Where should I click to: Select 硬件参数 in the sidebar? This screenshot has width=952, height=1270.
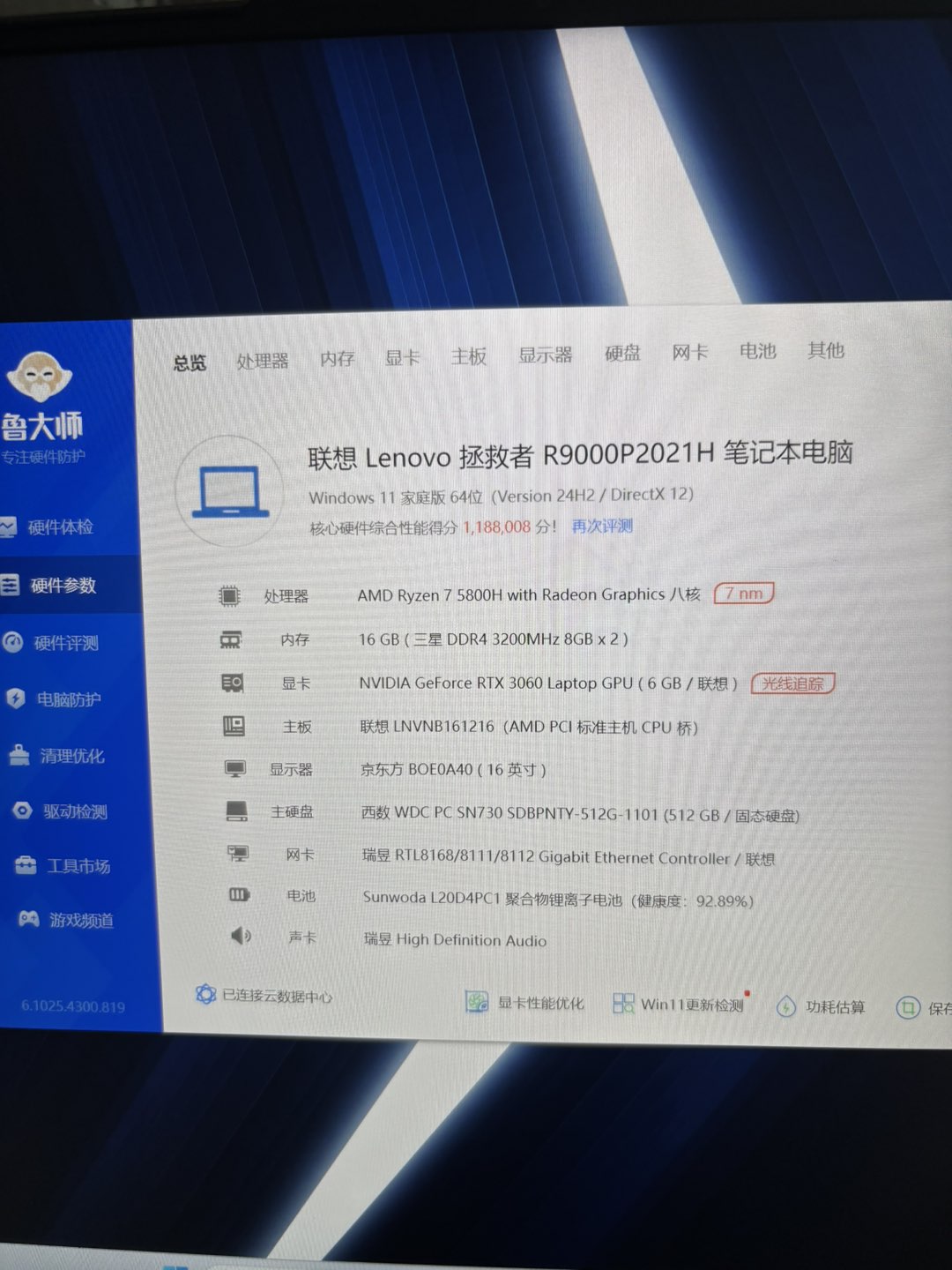coord(63,586)
